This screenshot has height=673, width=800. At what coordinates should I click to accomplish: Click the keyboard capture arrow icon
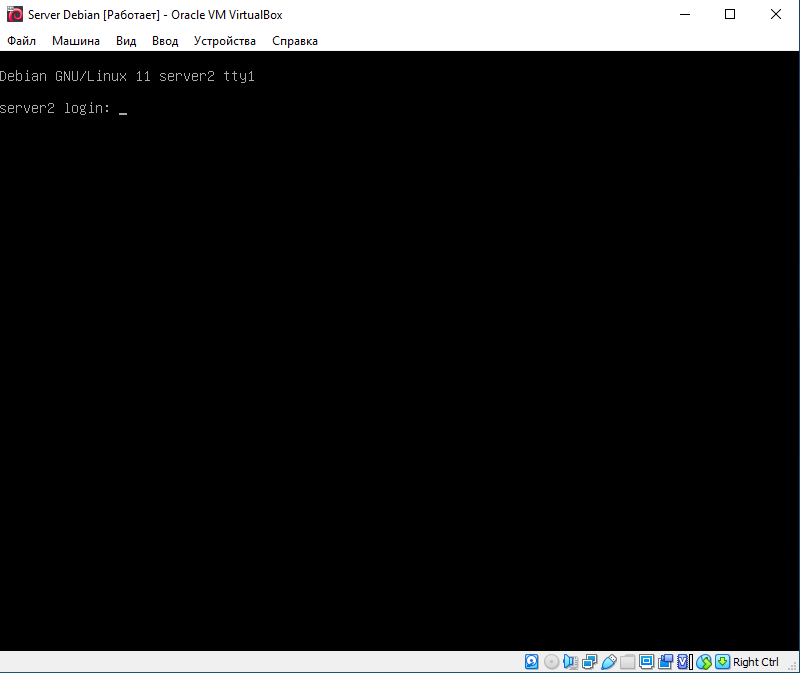tap(722, 662)
